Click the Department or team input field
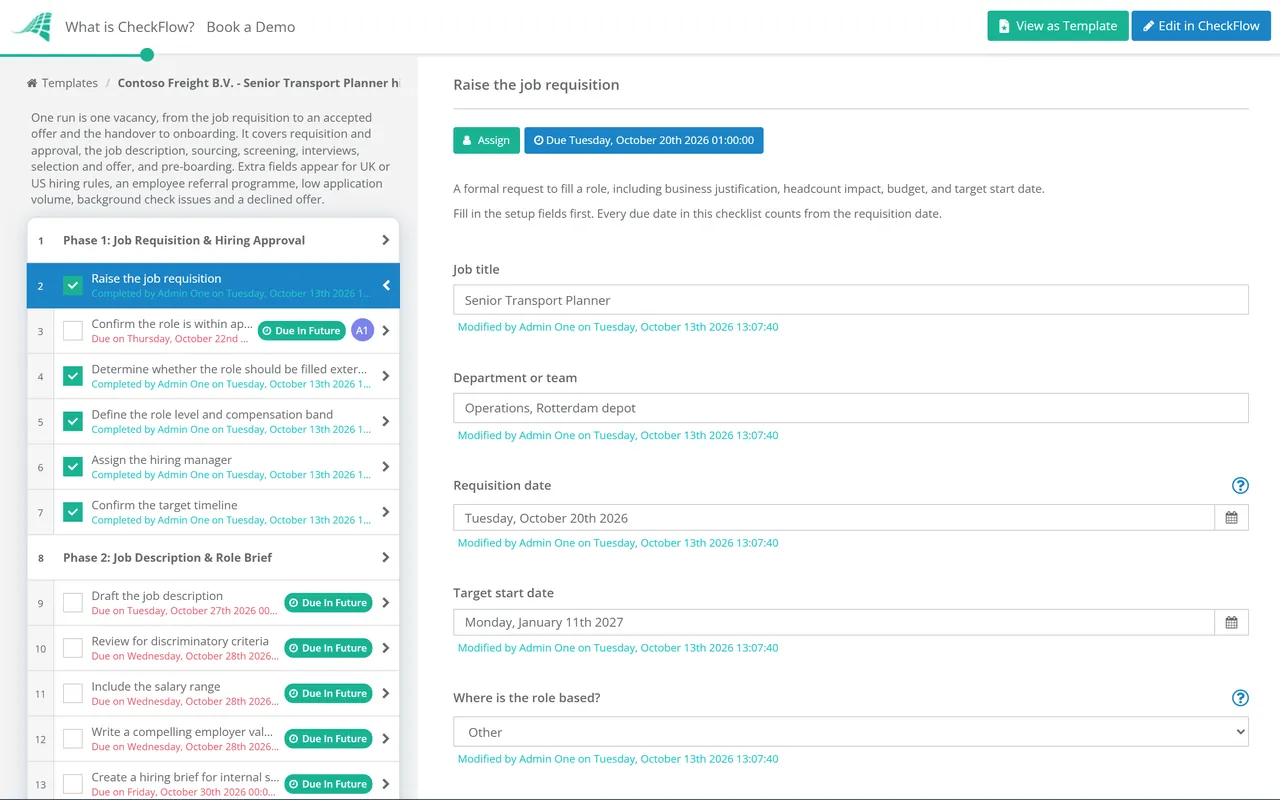The height and width of the screenshot is (800, 1280). [x=851, y=408]
